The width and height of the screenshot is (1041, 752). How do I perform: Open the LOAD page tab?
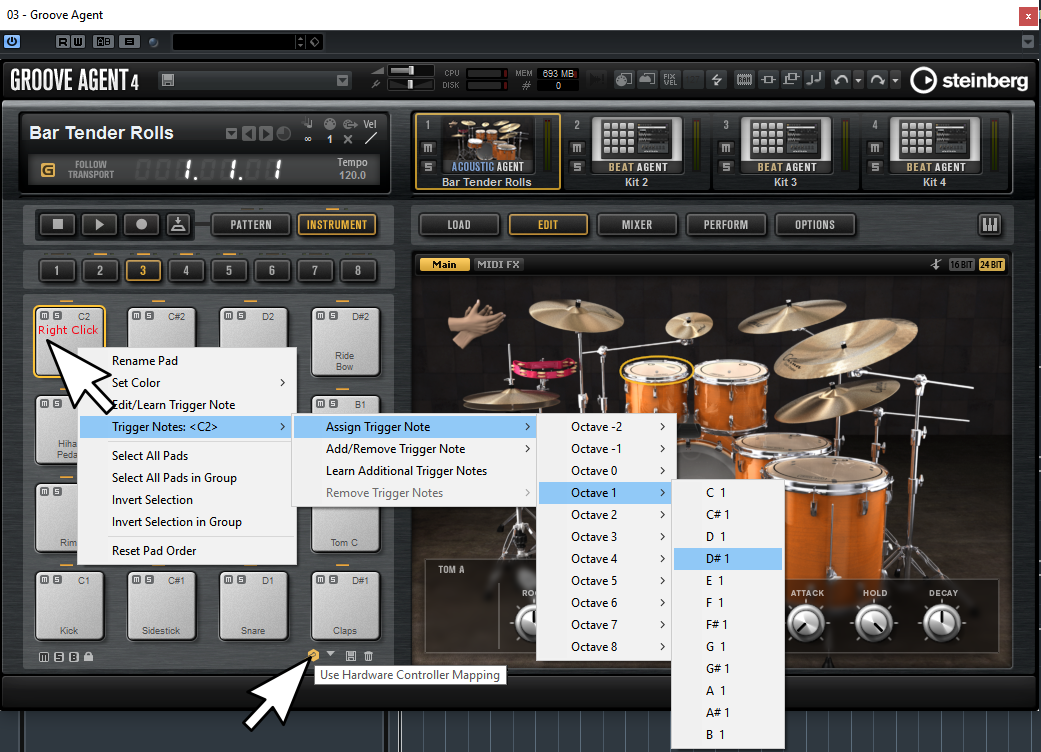pyautogui.click(x=459, y=225)
